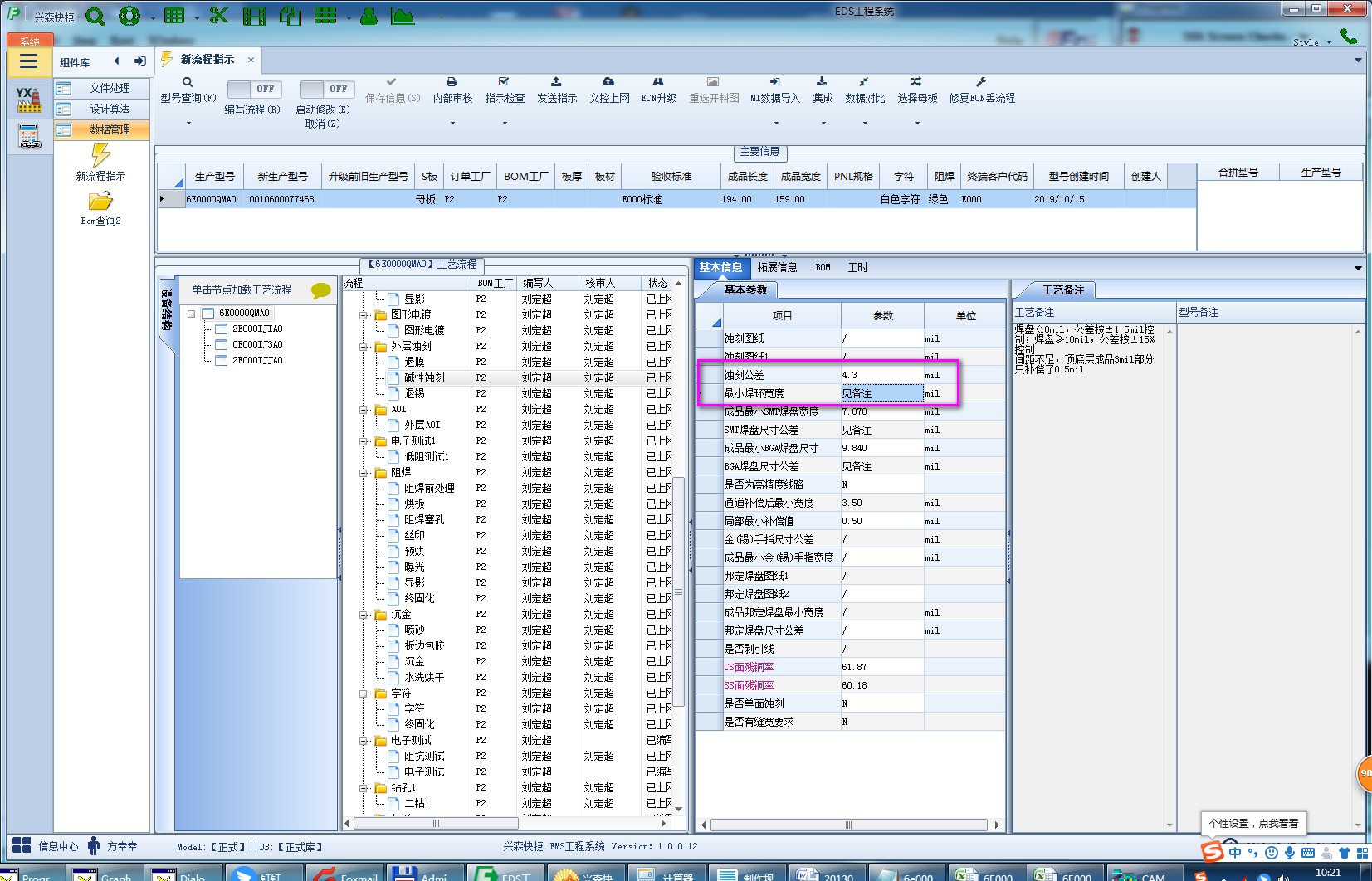Click ECN升级 tool
The height and width of the screenshot is (881, 1372).
[659, 90]
